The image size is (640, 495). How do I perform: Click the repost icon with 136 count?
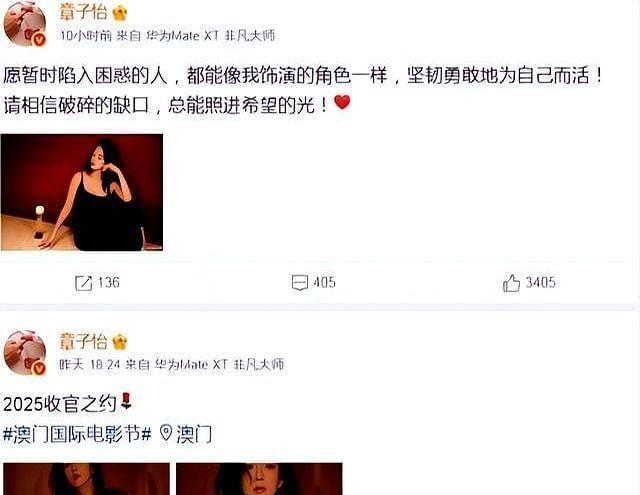coord(84,283)
